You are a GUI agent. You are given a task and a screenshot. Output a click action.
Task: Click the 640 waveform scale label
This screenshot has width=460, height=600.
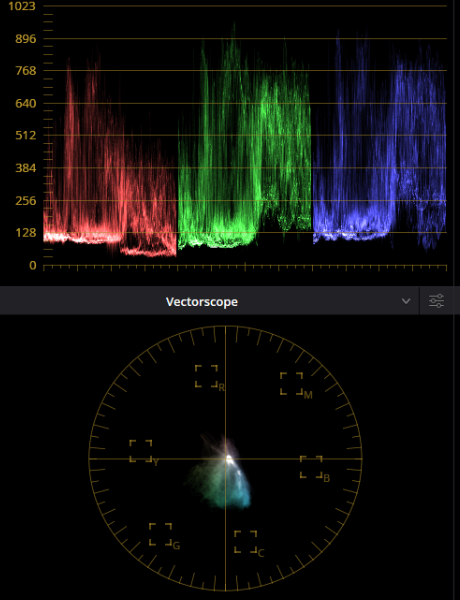(x=26, y=103)
